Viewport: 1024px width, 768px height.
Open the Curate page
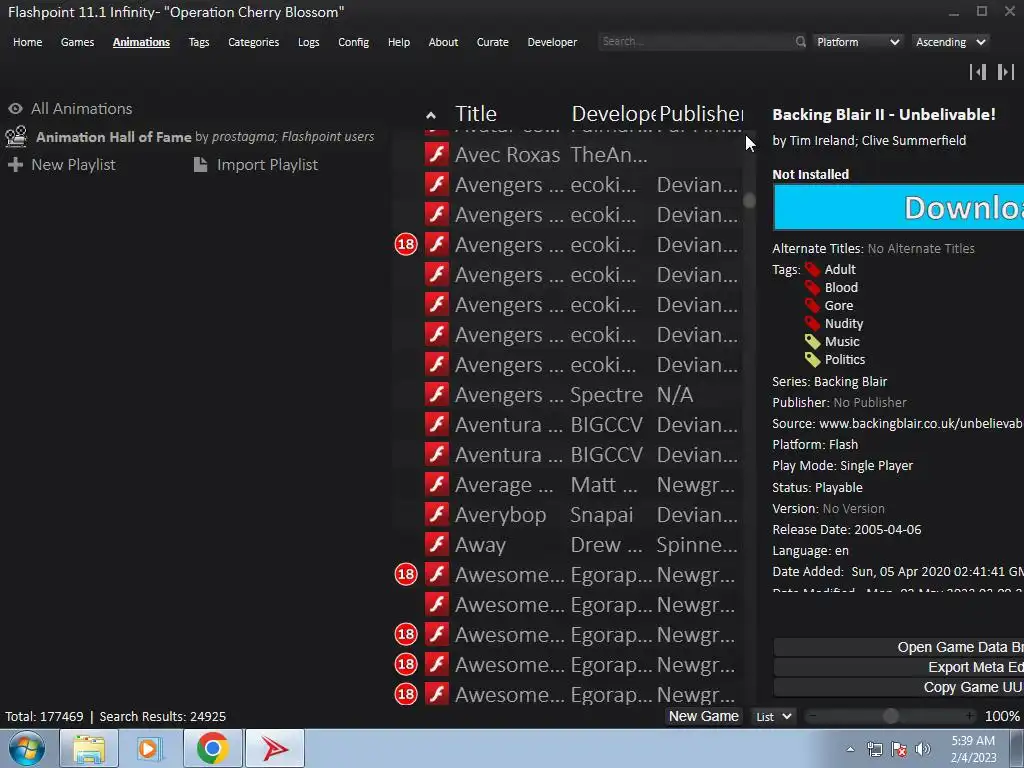492,42
